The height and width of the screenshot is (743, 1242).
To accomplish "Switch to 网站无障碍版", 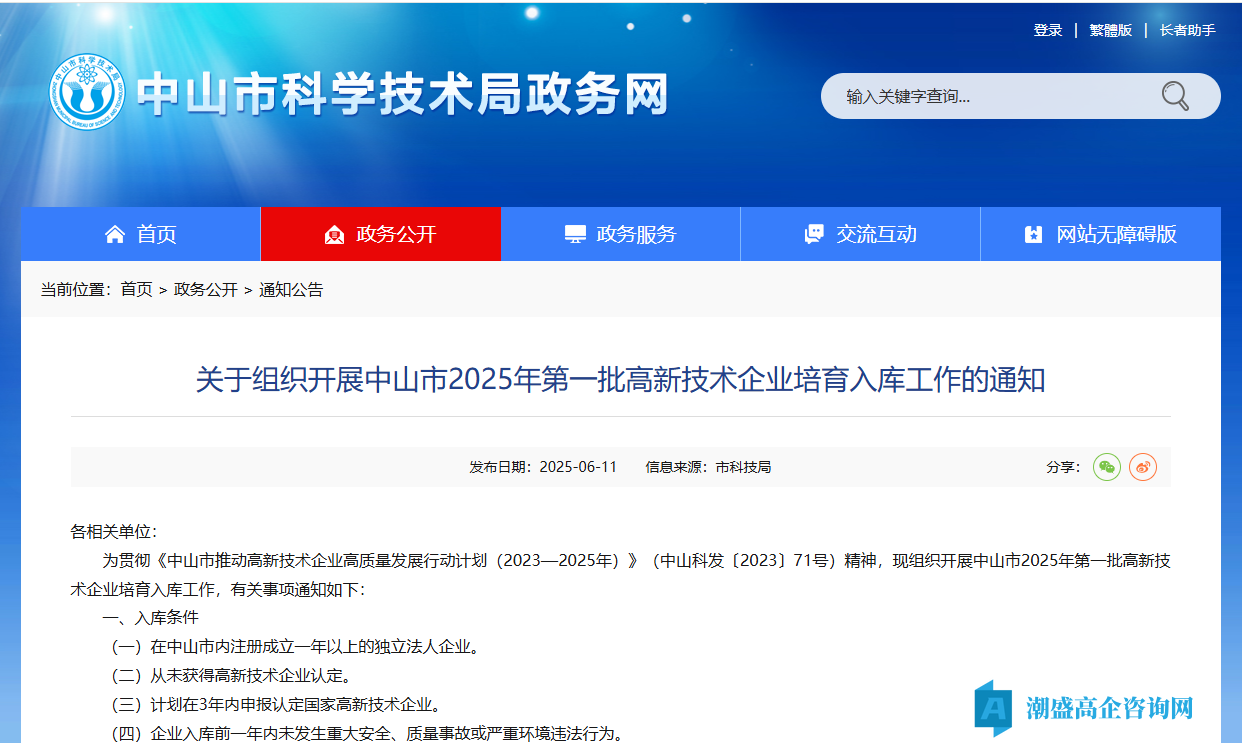I will pyautogui.click(x=1101, y=234).
